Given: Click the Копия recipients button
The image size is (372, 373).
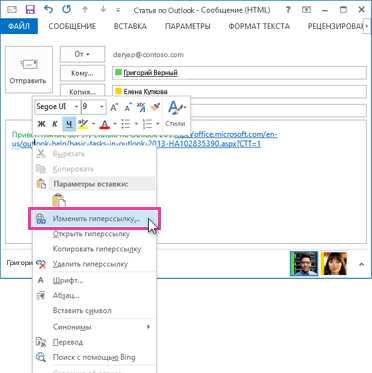Looking at the screenshot, I should click(x=82, y=91).
